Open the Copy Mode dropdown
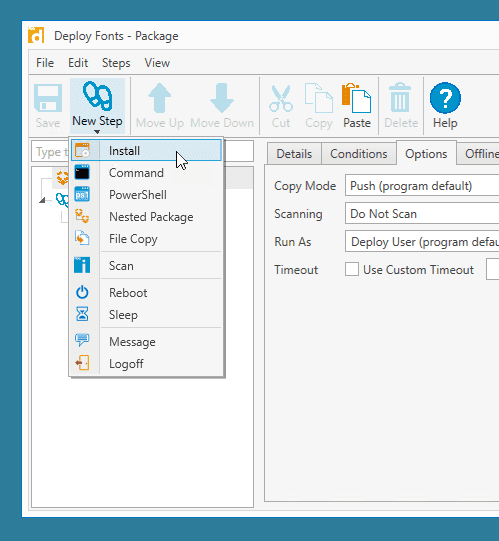 coord(422,186)
